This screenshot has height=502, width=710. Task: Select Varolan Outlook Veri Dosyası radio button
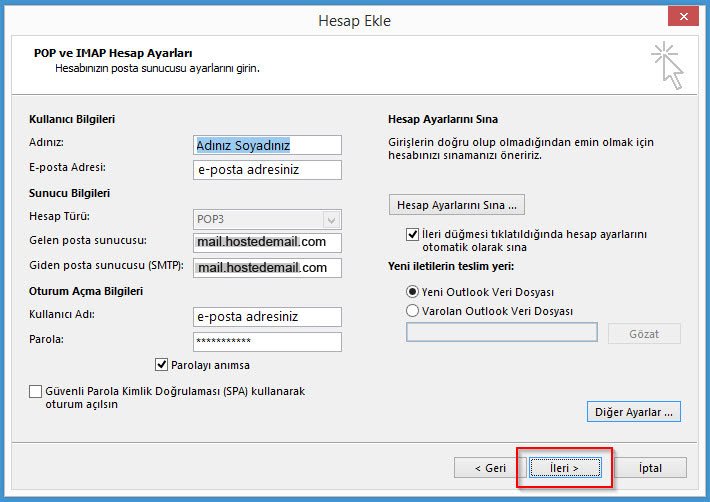pos(413,311)
